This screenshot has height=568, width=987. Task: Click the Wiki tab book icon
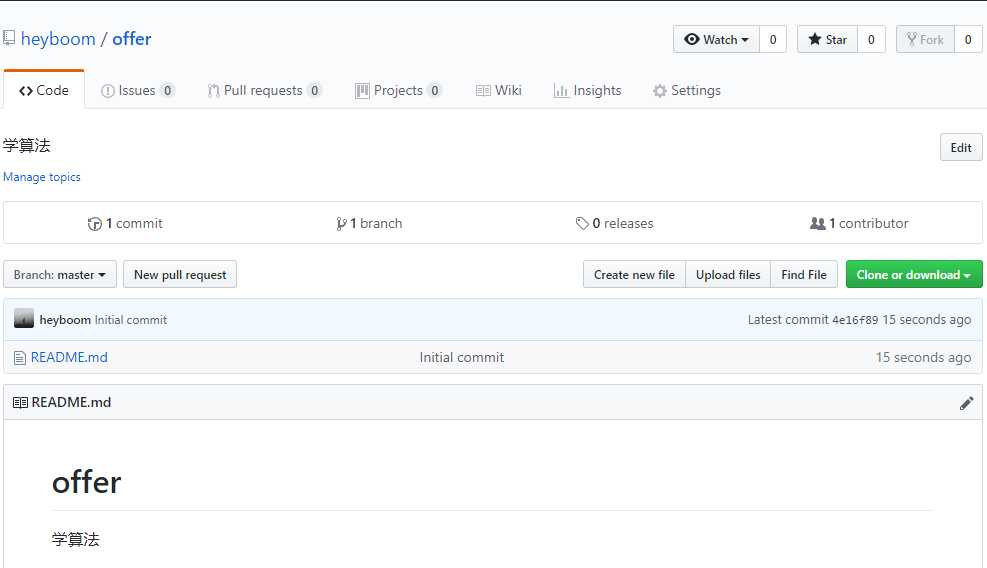(483, 91)
